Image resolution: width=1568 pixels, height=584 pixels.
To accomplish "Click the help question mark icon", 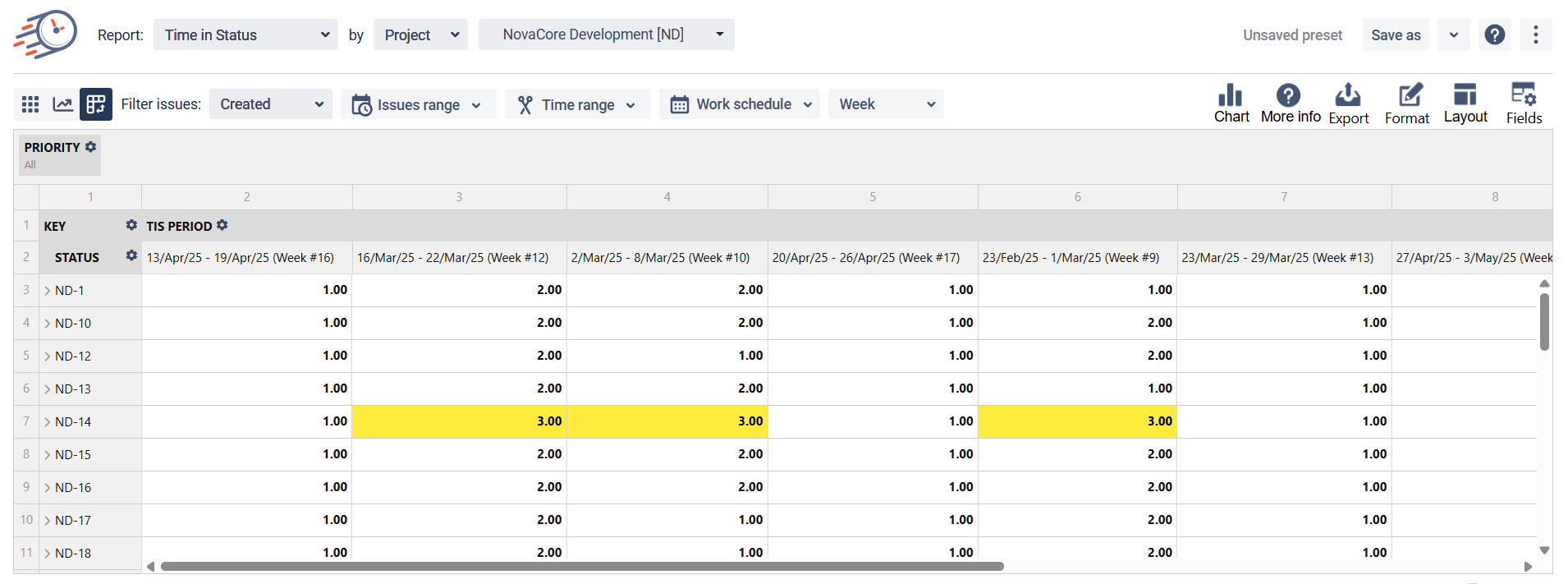I will pyautogui.click(x=1495, y=34).
